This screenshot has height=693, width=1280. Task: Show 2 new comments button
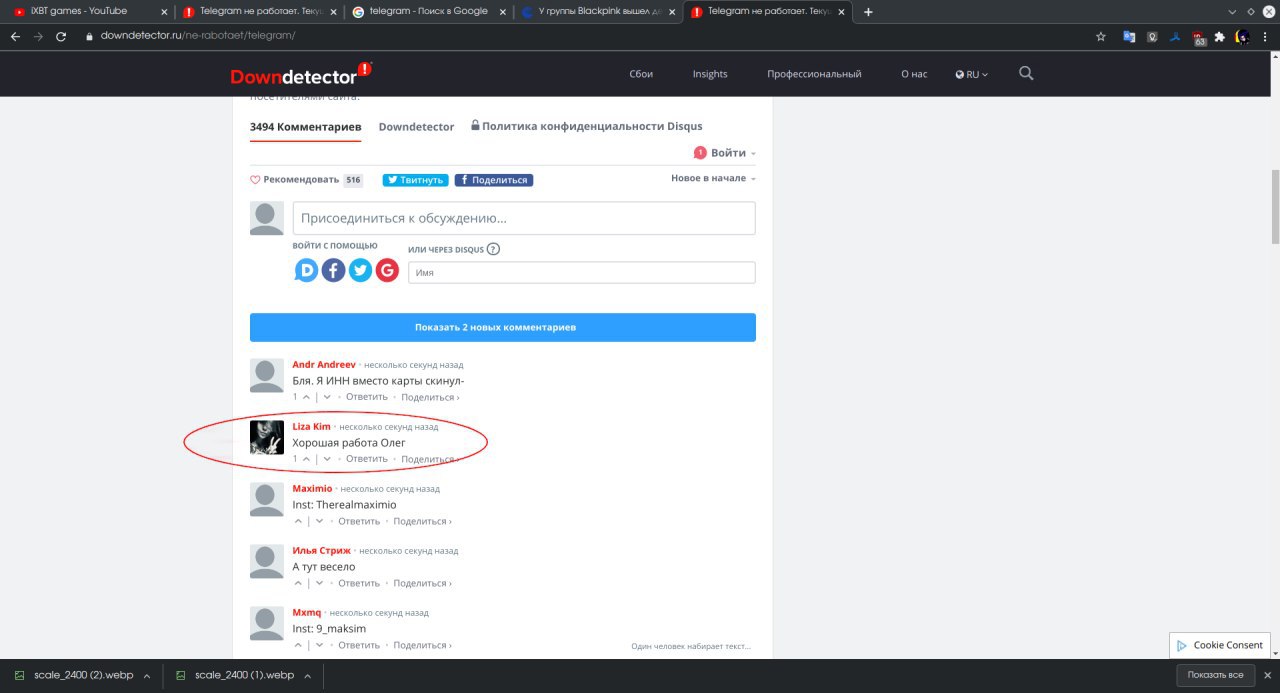point(503,327)
